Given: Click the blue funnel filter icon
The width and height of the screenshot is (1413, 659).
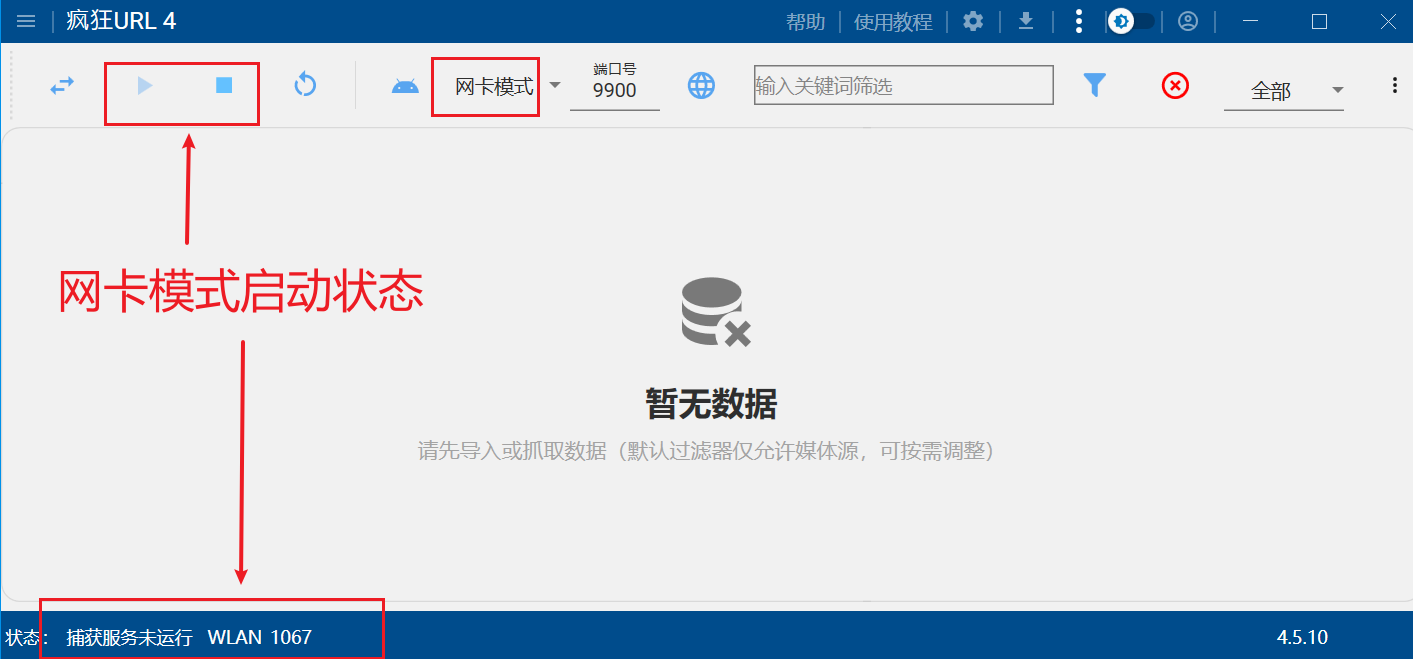Looking at the screenshot, I should (1095, 86).
